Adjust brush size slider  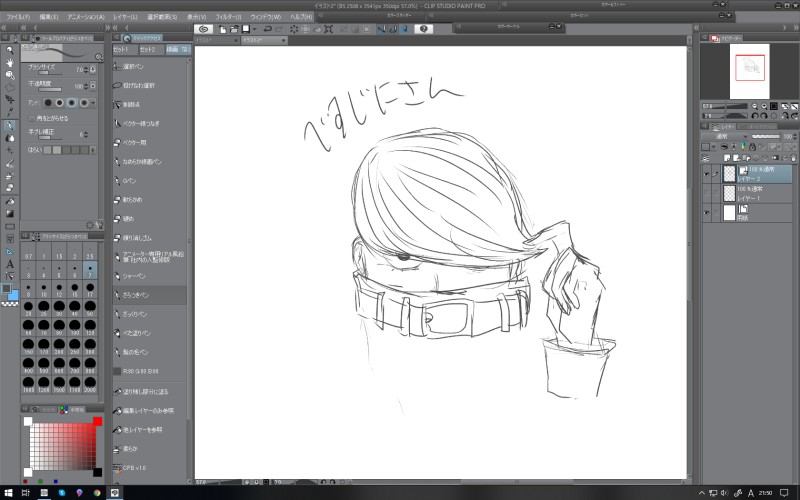coord(50,73)
